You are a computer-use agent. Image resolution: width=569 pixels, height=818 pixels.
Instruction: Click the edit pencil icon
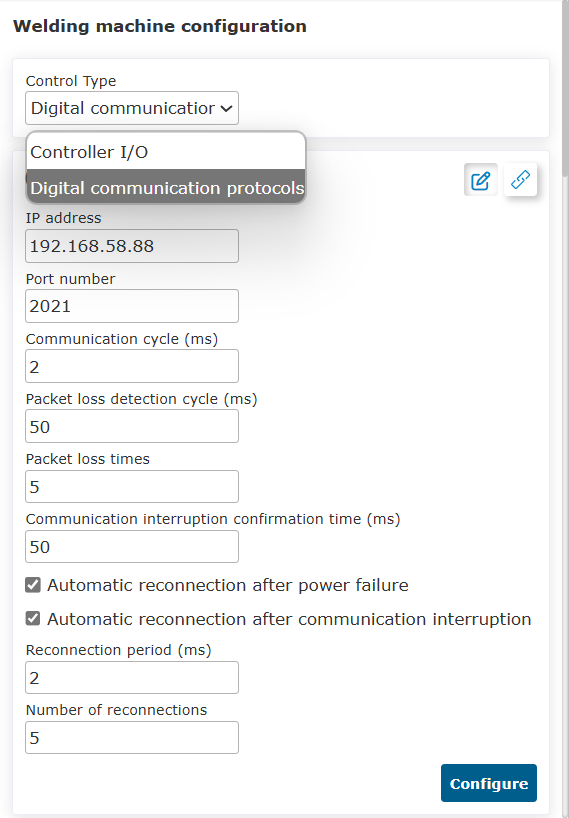tap(480, 180)
